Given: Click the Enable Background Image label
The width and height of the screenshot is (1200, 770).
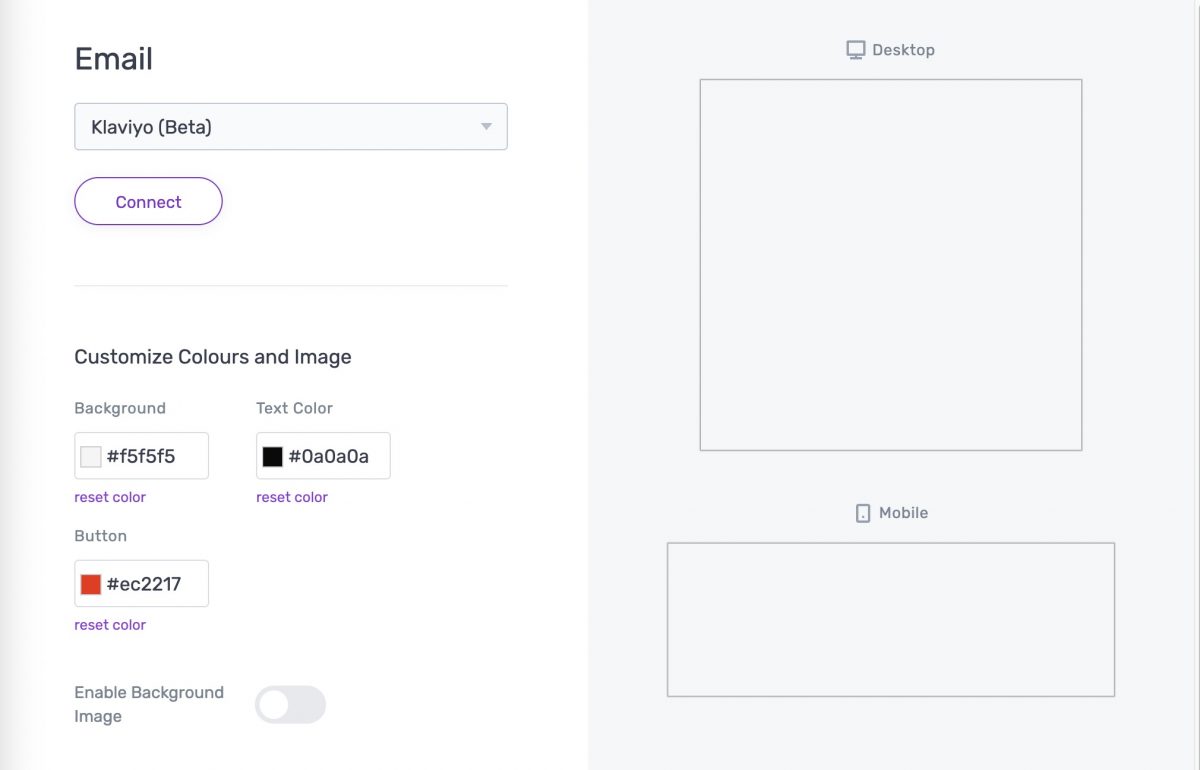Looking at the screenshot, I should click(149, 704).
